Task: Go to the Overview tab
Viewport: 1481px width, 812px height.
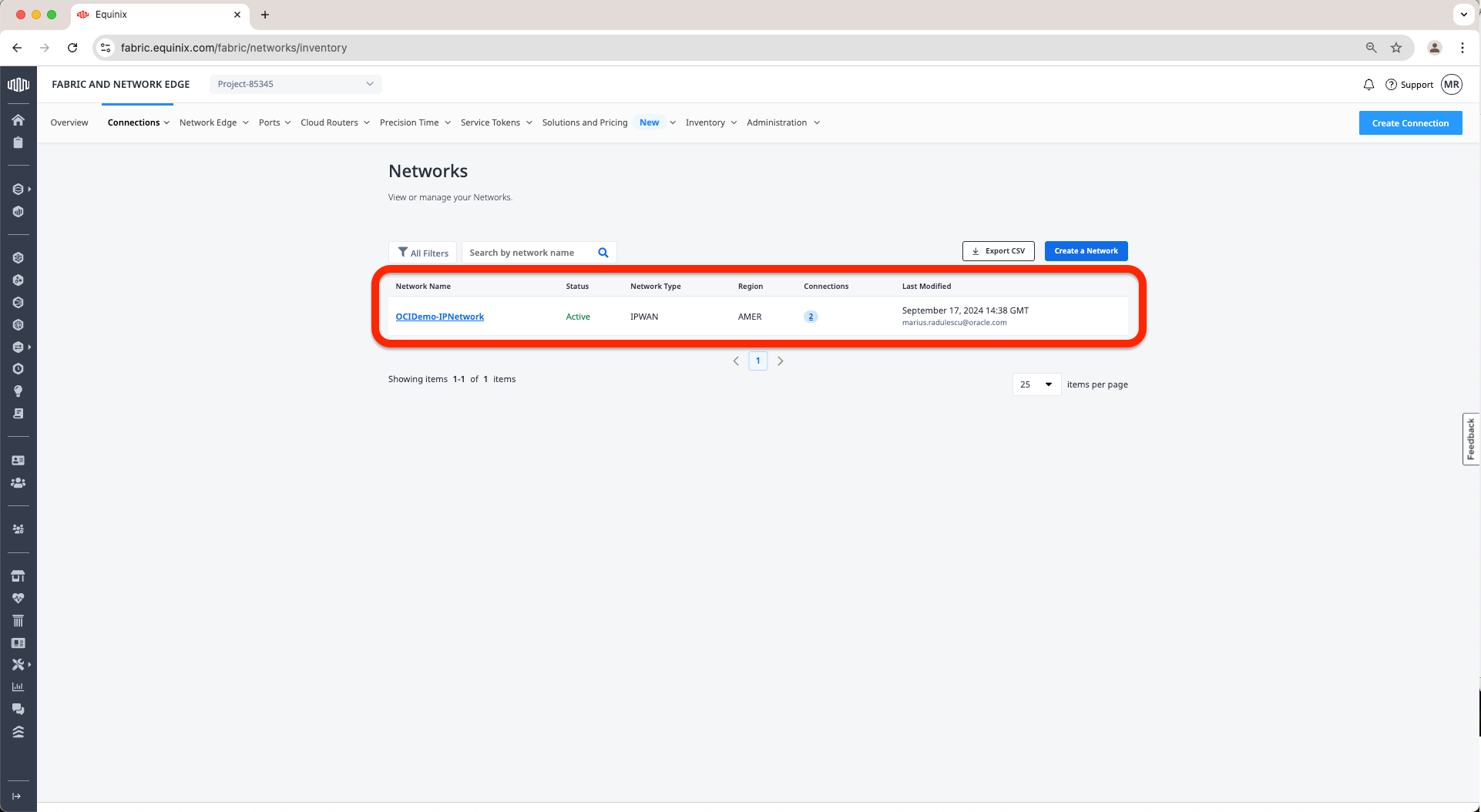Action: [x=69, y=122]
